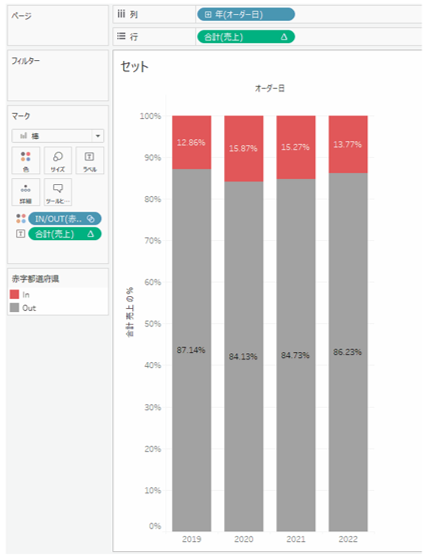Select the In red legend swatch
Image resolution: width=427 pixels, height=558 pixels.
tap(15, 294)
